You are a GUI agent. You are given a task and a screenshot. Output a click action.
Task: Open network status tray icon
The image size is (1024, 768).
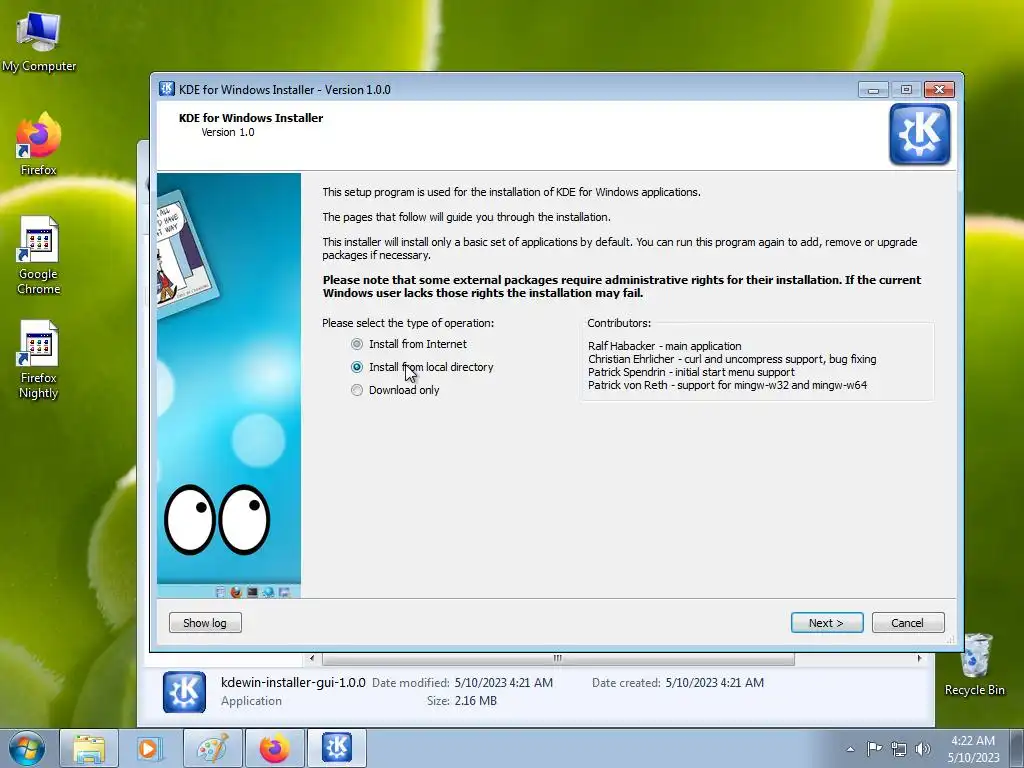click(899, 748)
